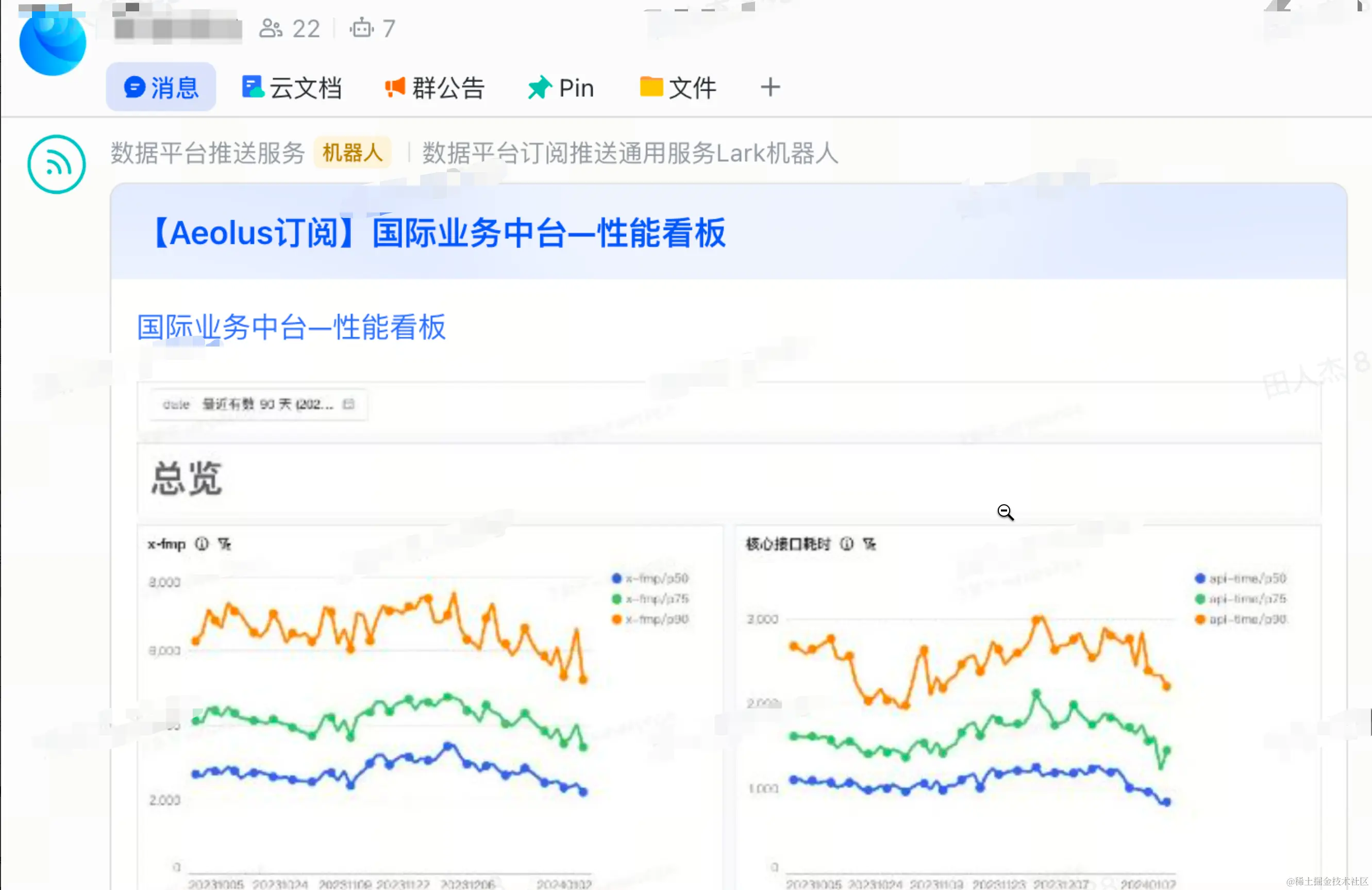Image resolution: width=1372 pixels, height=890 pixels.
Task: Toggle api-time/p90 legend series
Action: click(1241, 619)
